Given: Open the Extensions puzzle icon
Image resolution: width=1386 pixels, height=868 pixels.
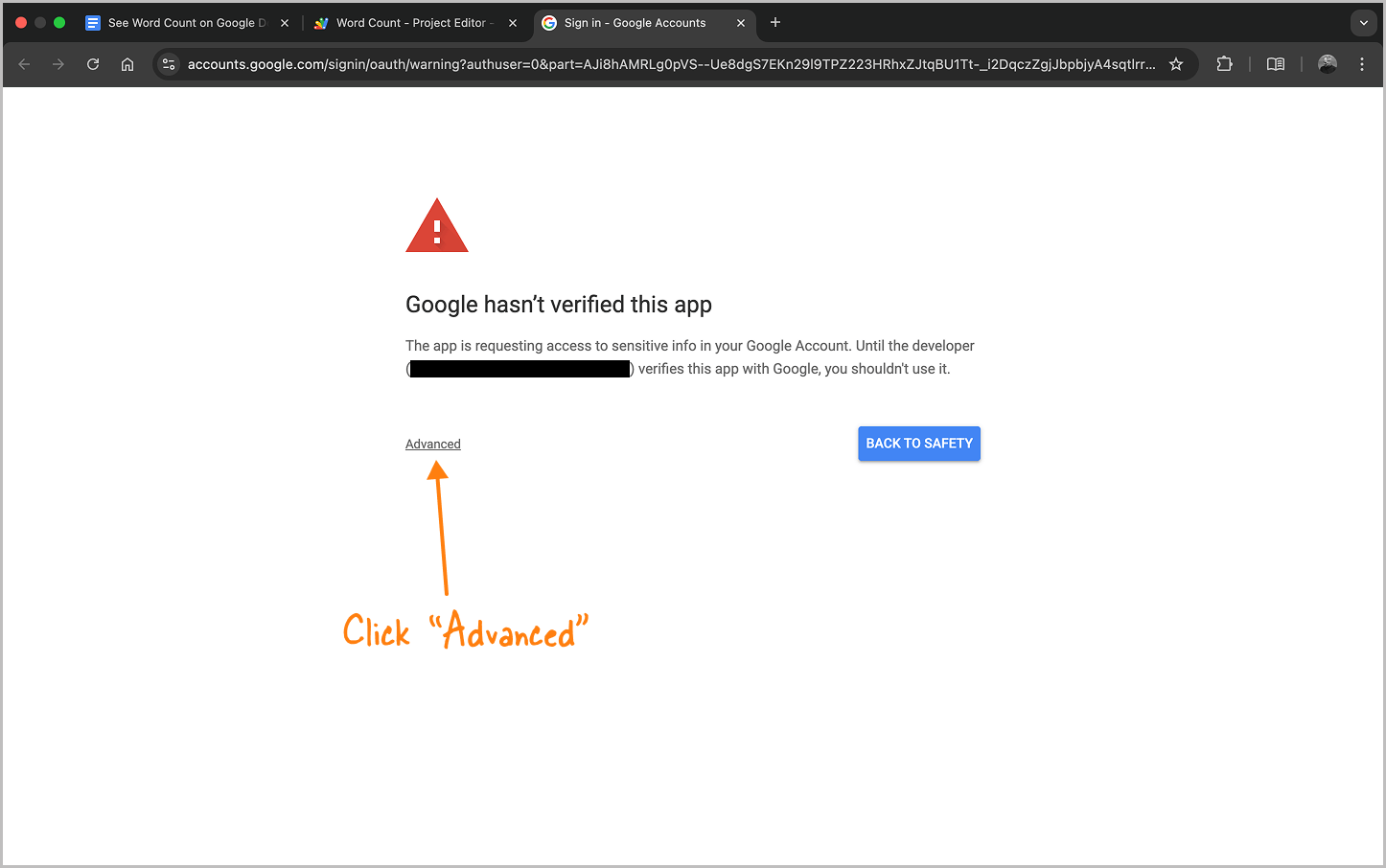Looking at the screenshot, I should 1224,64.
